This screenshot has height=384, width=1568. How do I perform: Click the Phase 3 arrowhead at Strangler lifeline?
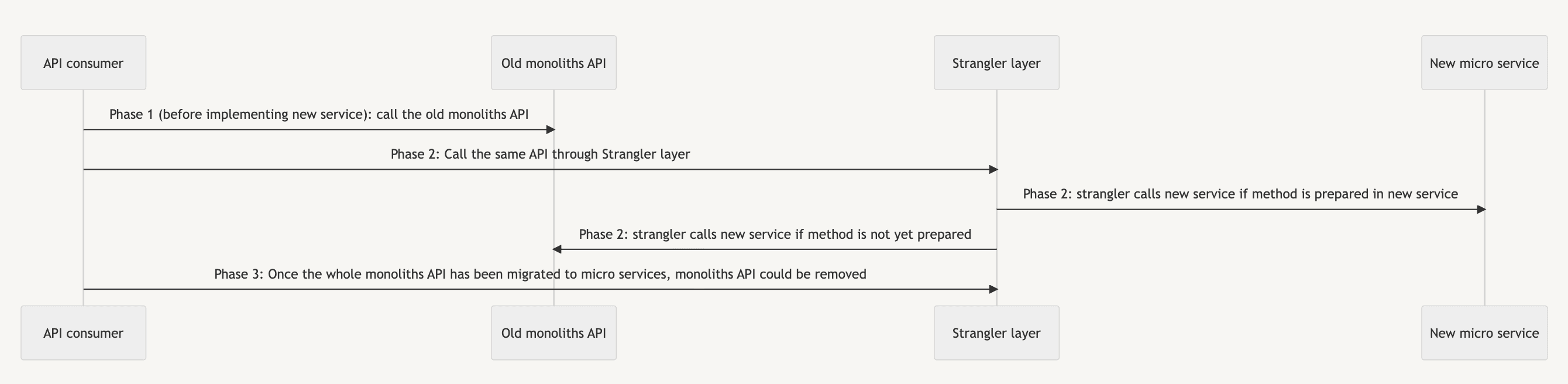(993, 289)
